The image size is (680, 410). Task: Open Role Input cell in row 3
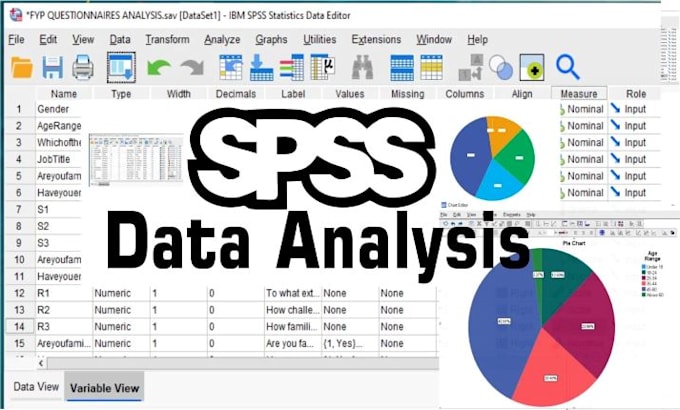[635, 143]
